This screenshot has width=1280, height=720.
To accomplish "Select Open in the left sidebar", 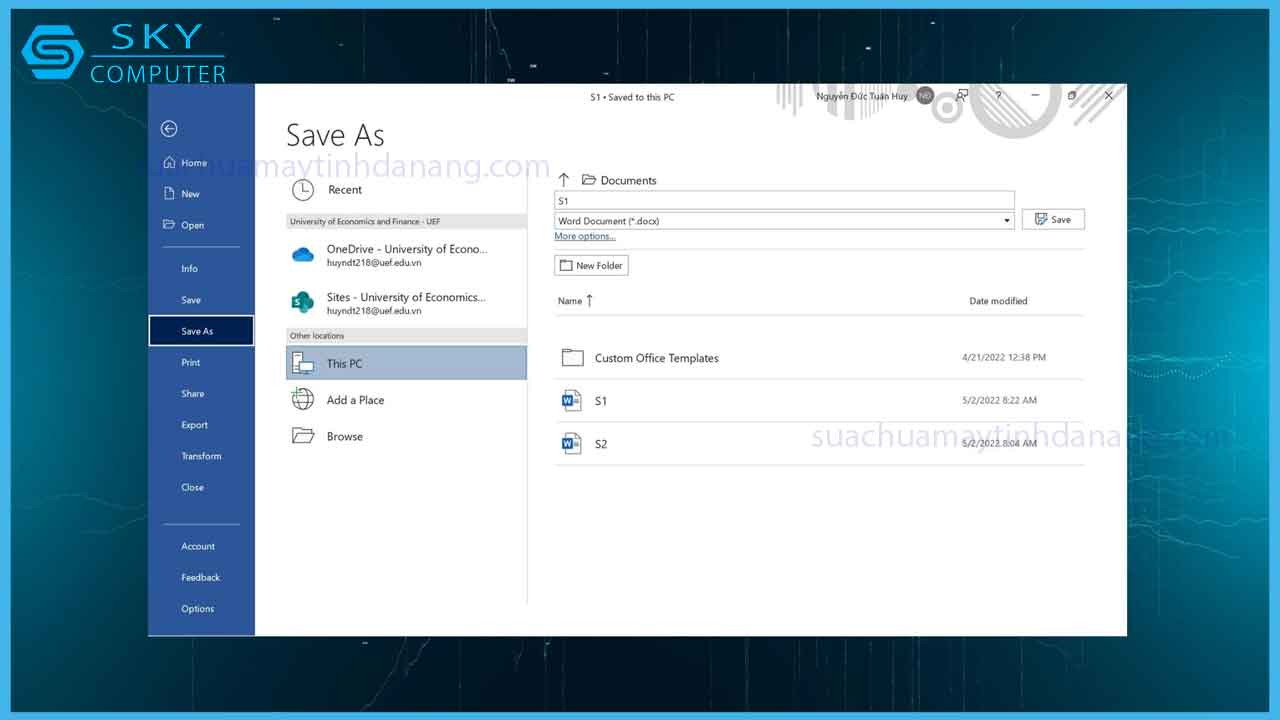I will click(x=184, y=225).
